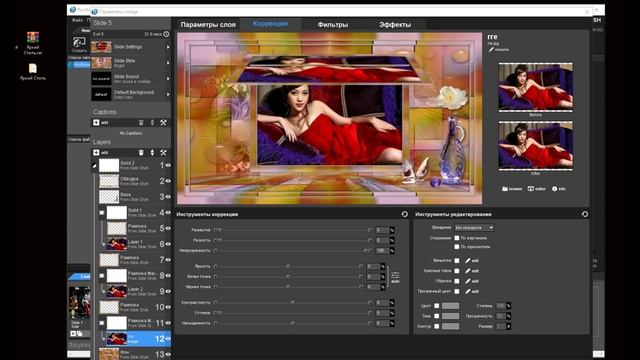Open the effects tab
The width and height of the screenshot is (640, 360).
point(395,24)
